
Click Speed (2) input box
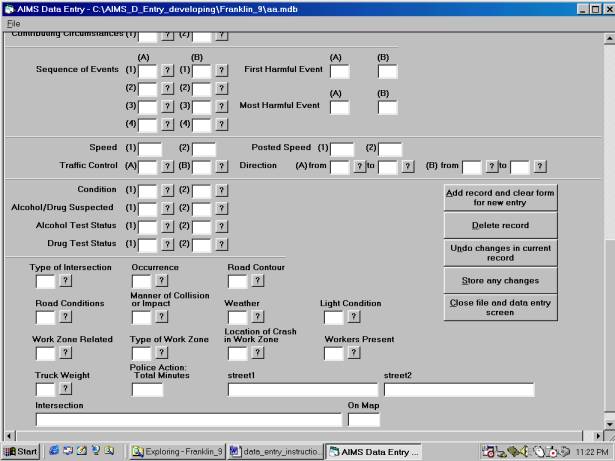(204, 149)
